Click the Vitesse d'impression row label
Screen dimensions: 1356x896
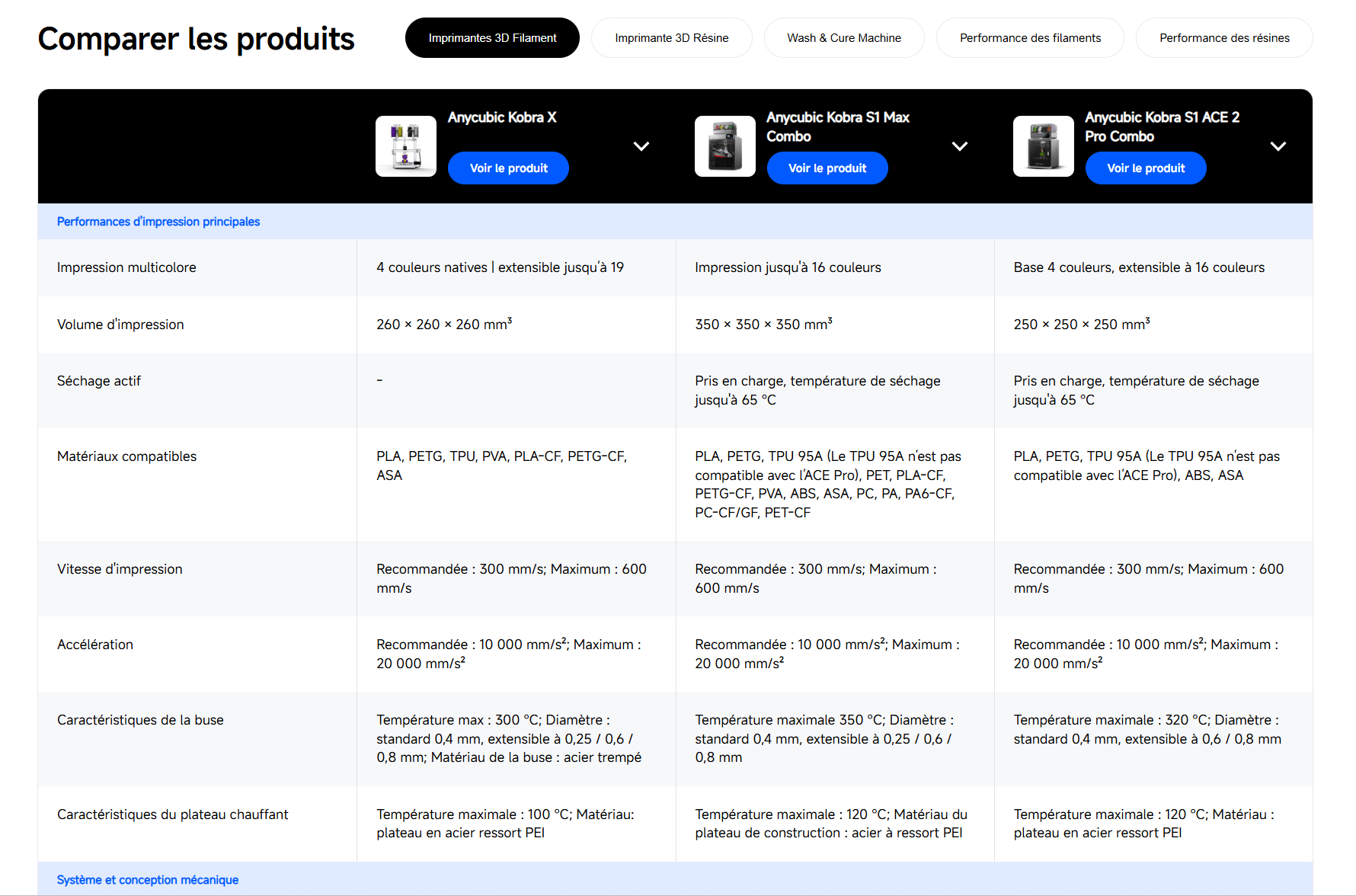point(120,569)
